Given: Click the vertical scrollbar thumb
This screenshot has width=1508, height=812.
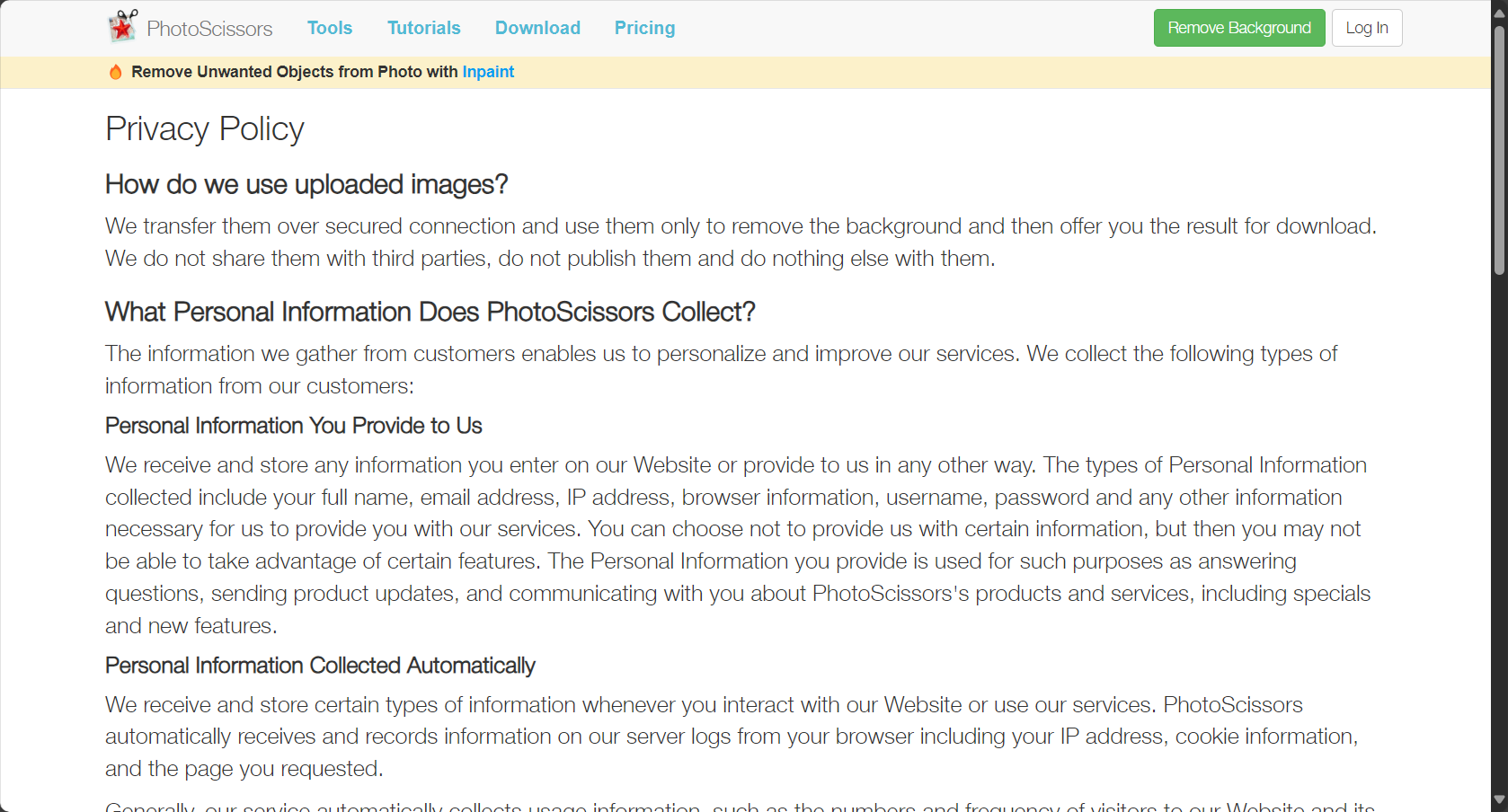Looking at the screenshot, I should pos(1499,148).
